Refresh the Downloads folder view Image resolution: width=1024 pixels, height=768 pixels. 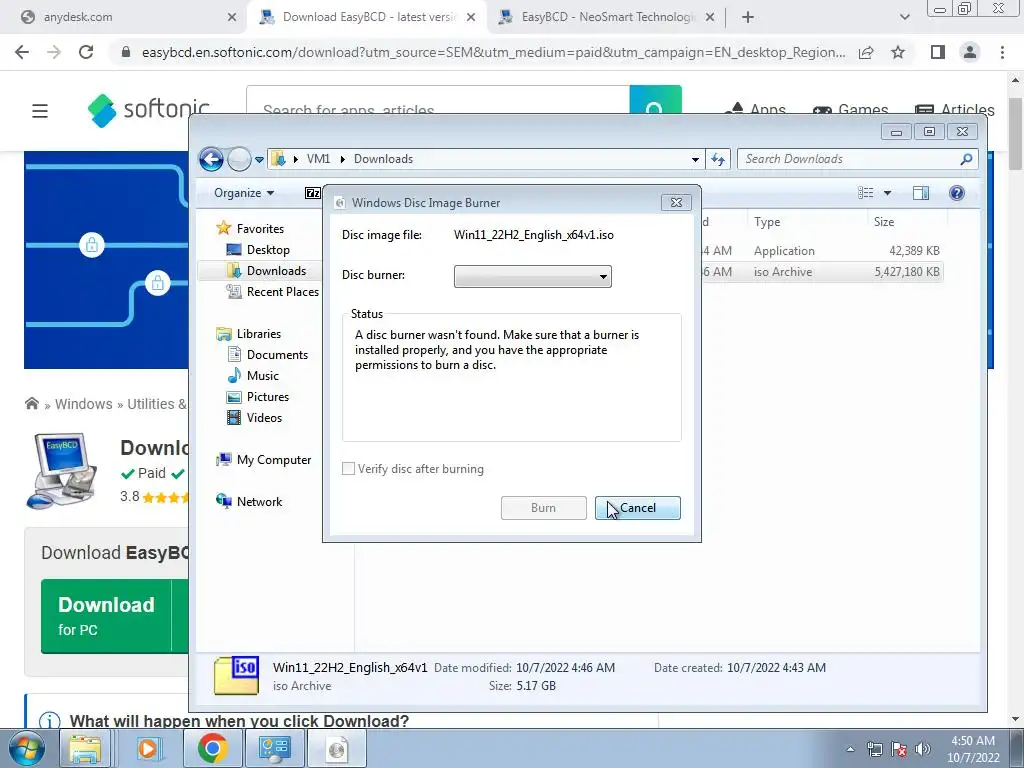[x=718, y=159]
